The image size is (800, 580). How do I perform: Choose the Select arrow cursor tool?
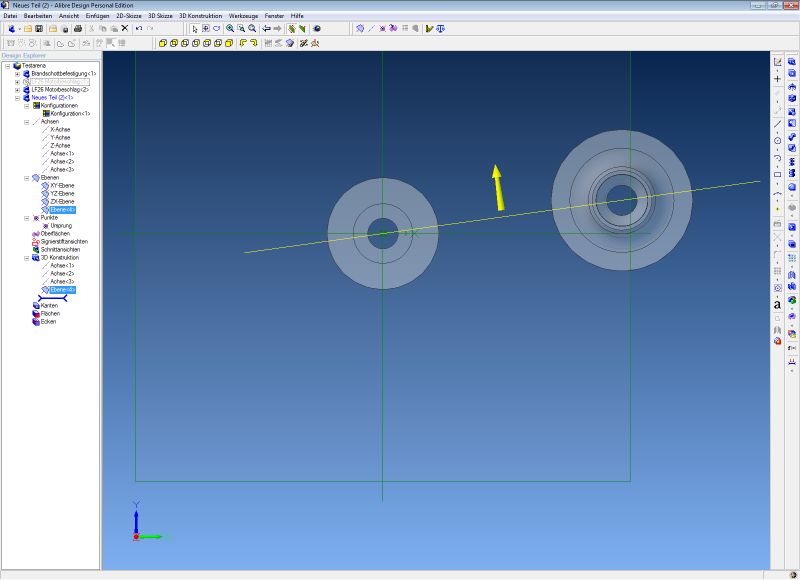194,29
